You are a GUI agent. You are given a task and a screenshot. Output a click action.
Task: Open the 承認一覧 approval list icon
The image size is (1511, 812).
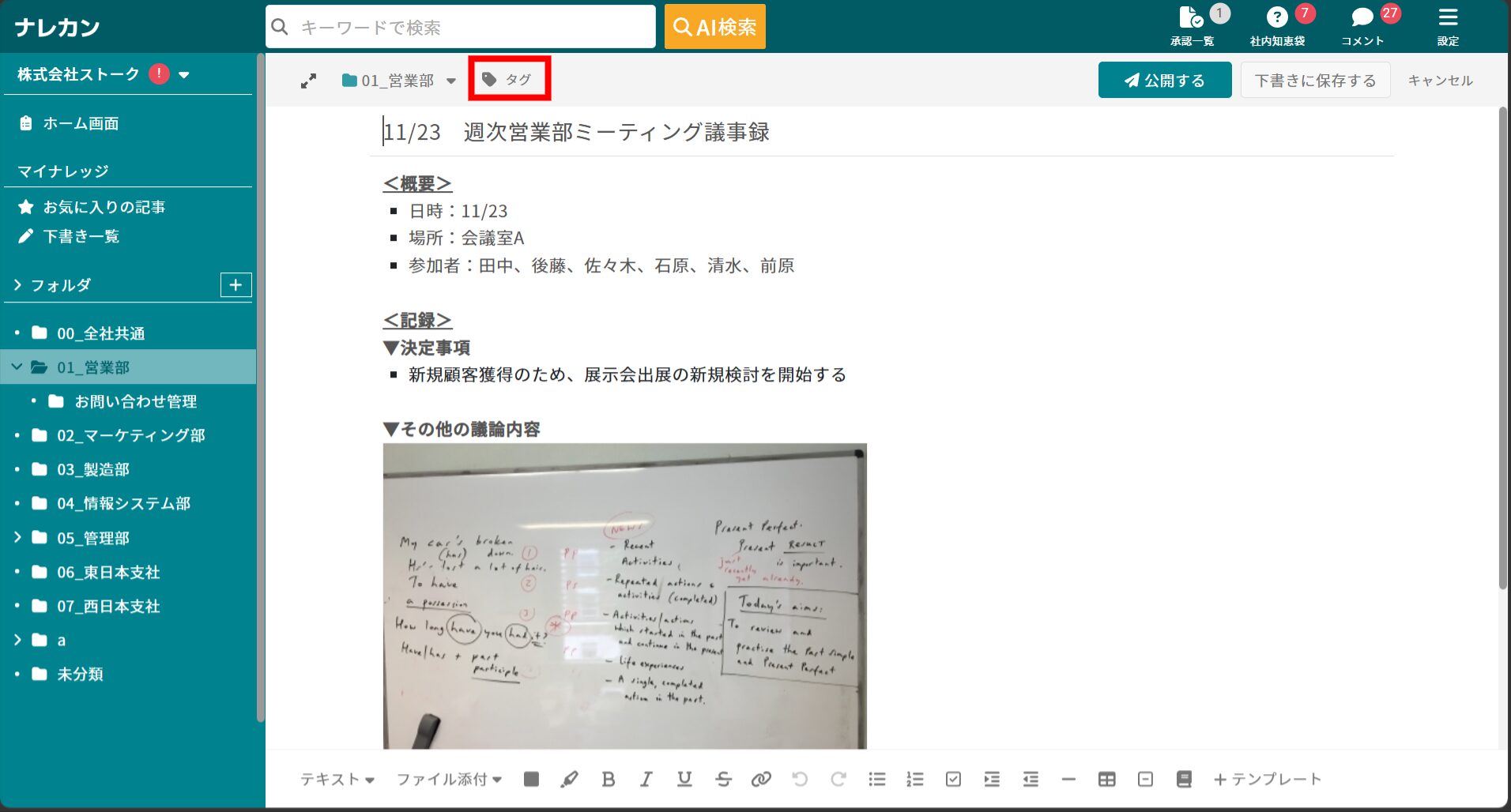coord(1192,25)
